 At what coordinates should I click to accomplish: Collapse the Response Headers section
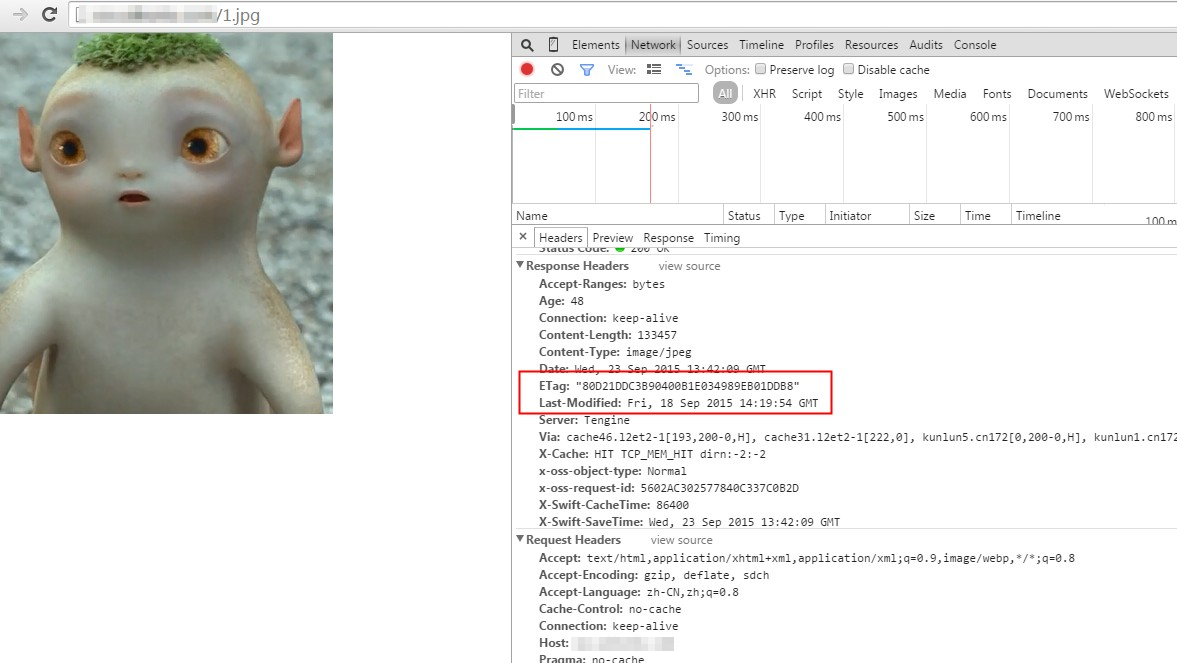[520, 265]
